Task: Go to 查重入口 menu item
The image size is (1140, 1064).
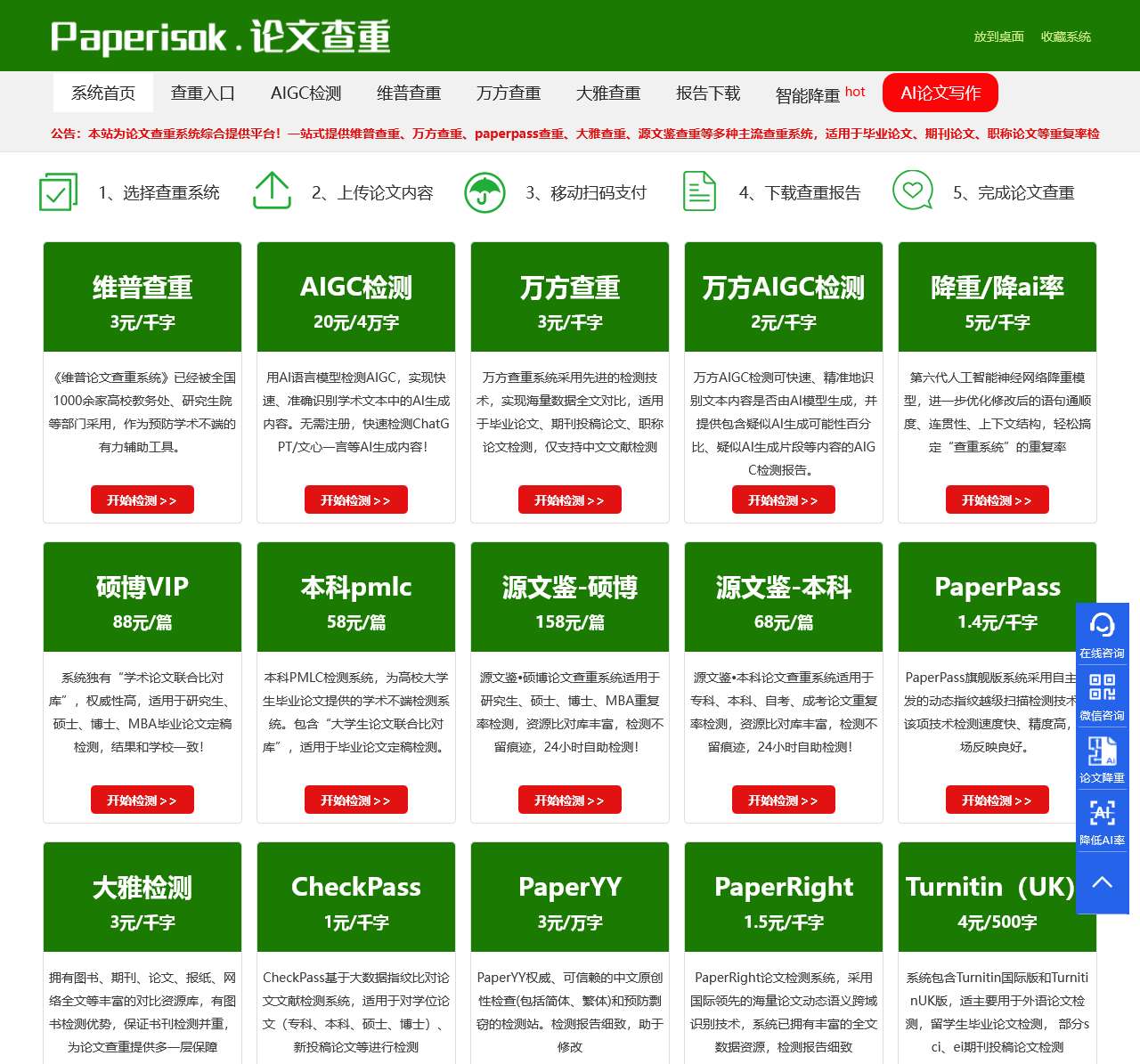Action: point(203,93)
